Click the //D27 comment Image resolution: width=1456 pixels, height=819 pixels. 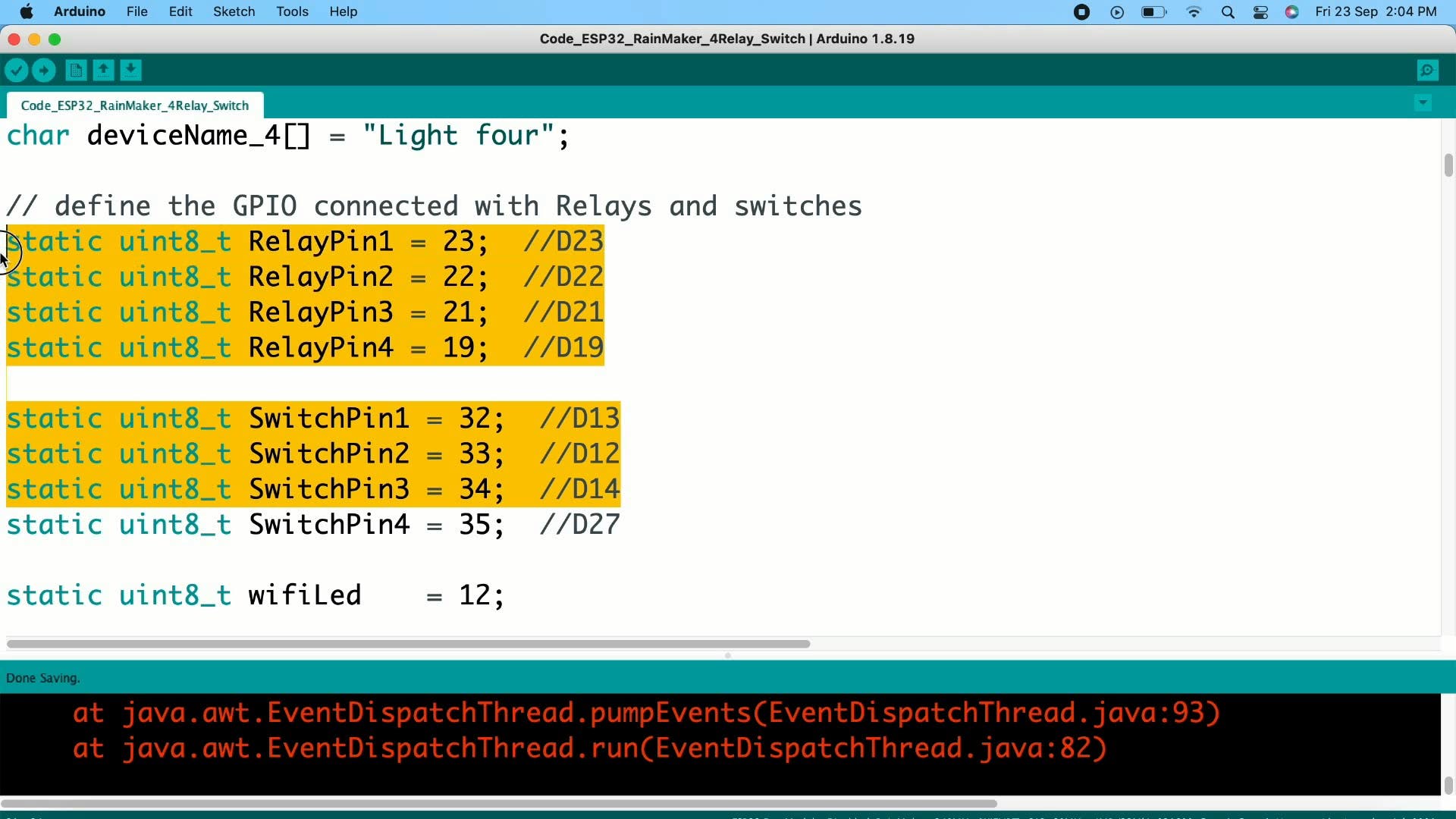[x=580, y=525]
